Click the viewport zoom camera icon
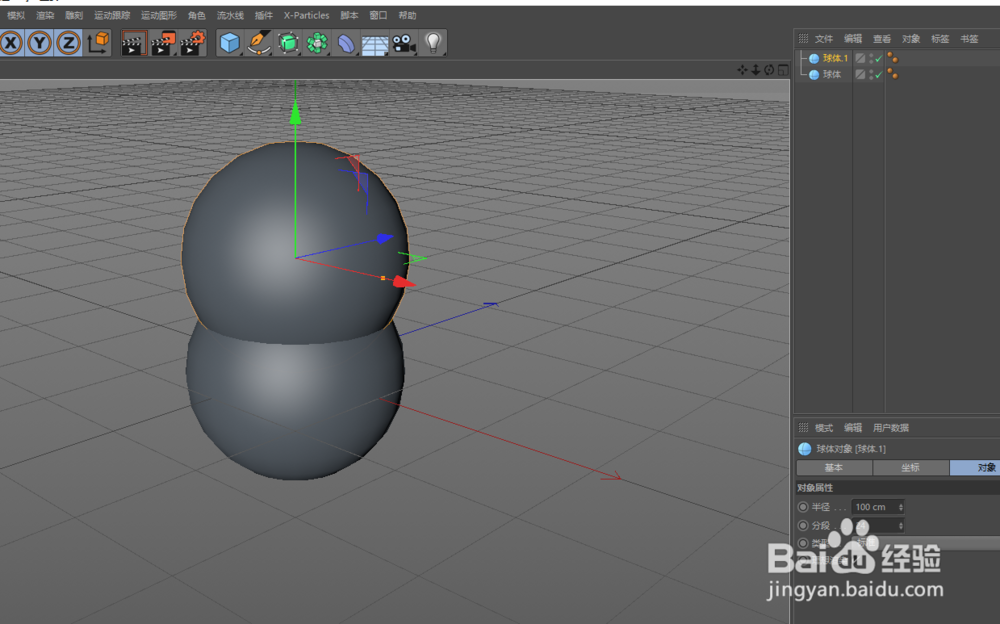 pyautogui.click(x=756, y=70)
